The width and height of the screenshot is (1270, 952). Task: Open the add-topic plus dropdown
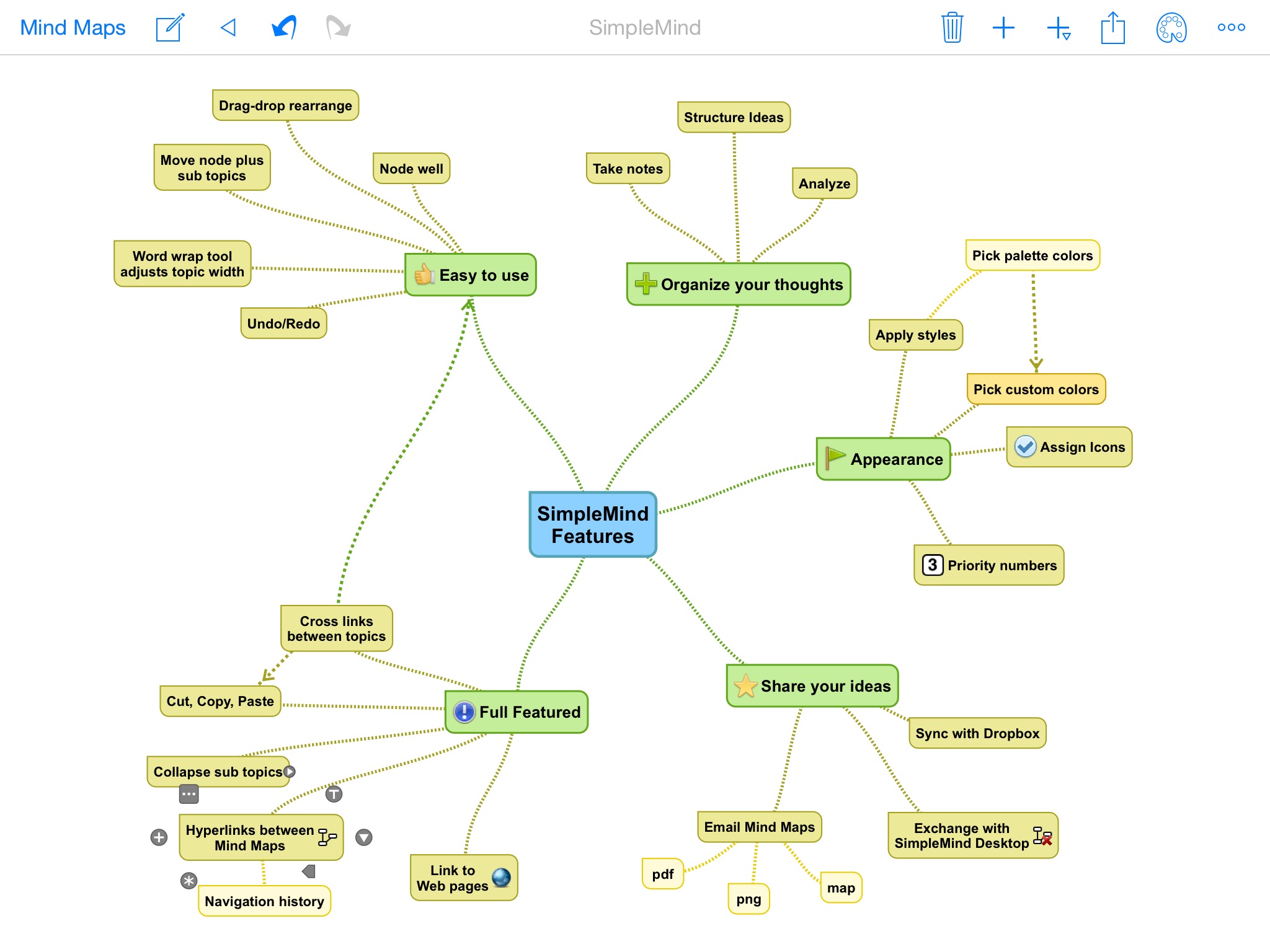click(1059, 28)
